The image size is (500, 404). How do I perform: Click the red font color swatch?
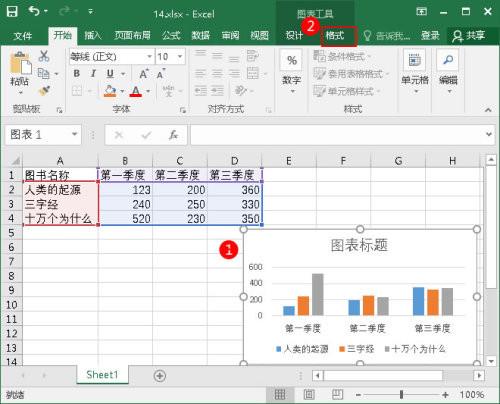click(136, 91)
